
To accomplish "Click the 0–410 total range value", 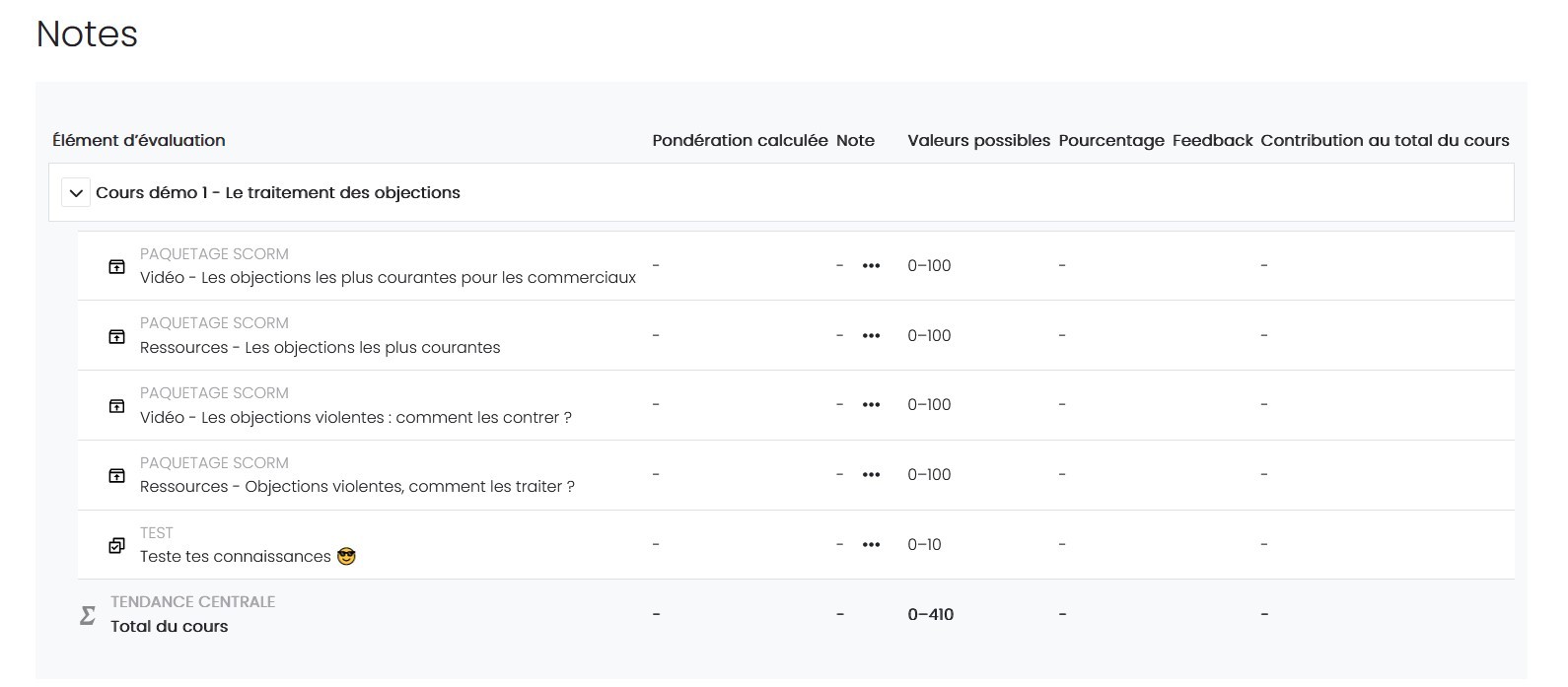I will pyautogui.click(x=931, y=615).
